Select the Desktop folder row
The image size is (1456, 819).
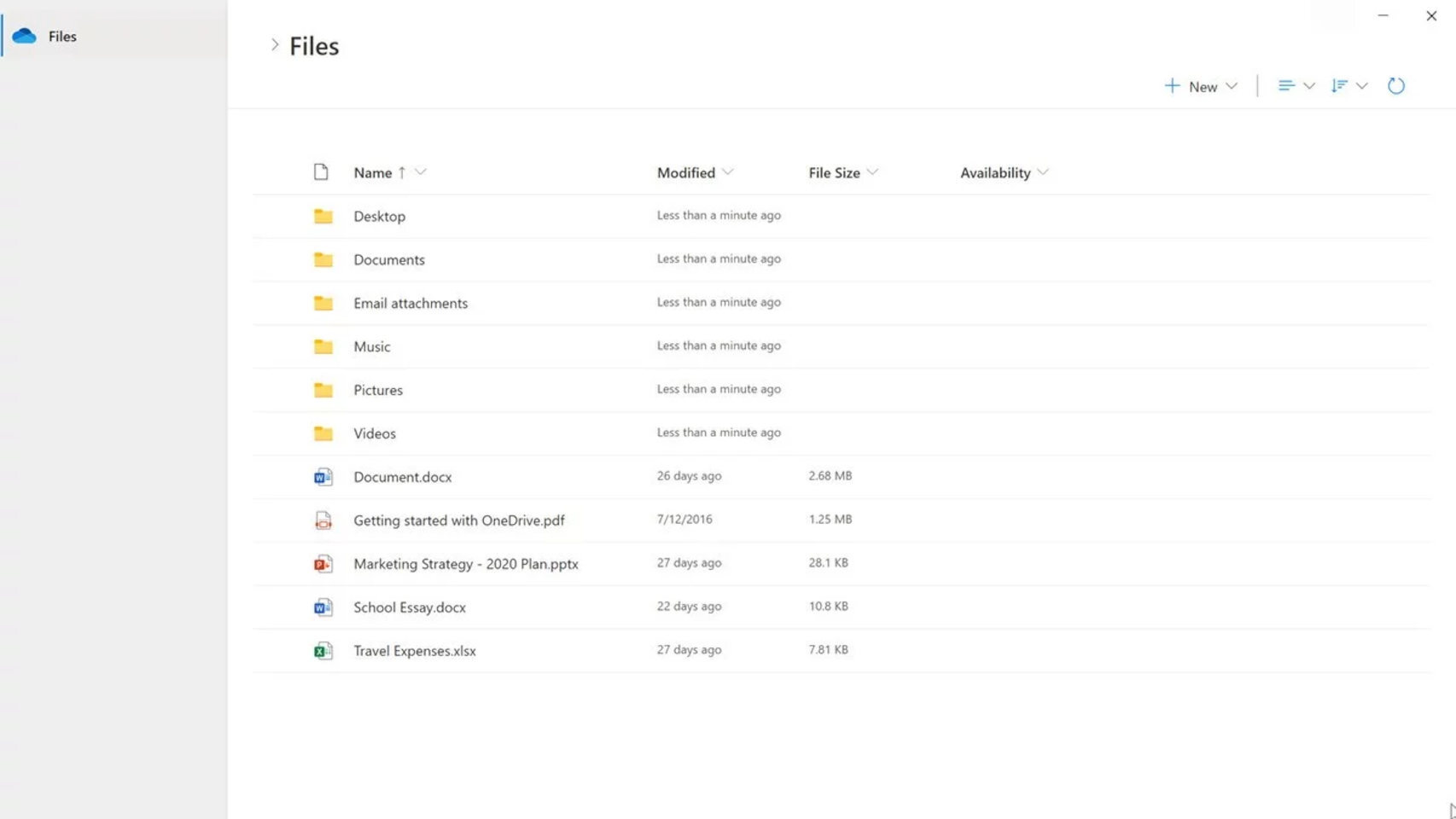[379, 216]
